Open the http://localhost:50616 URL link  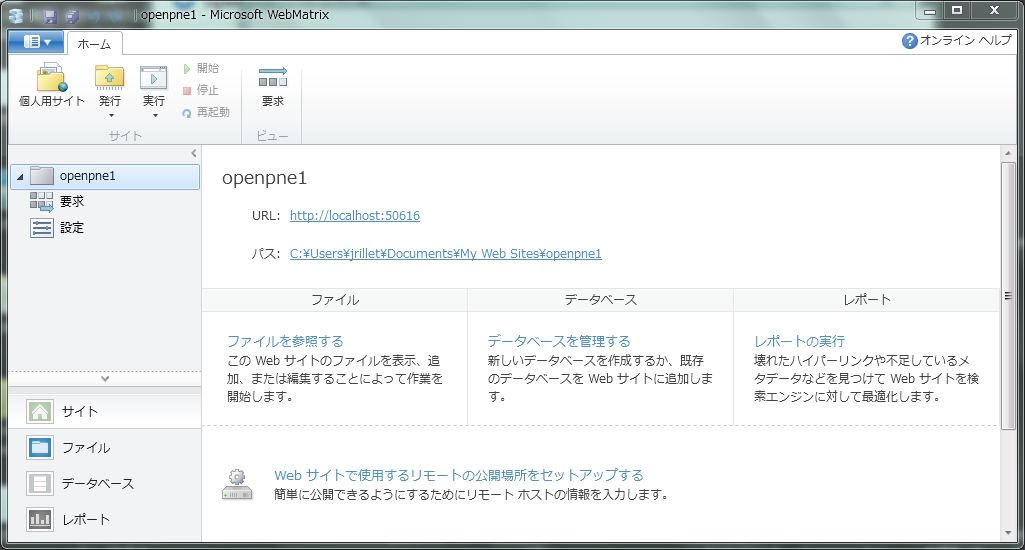point(354,216)
